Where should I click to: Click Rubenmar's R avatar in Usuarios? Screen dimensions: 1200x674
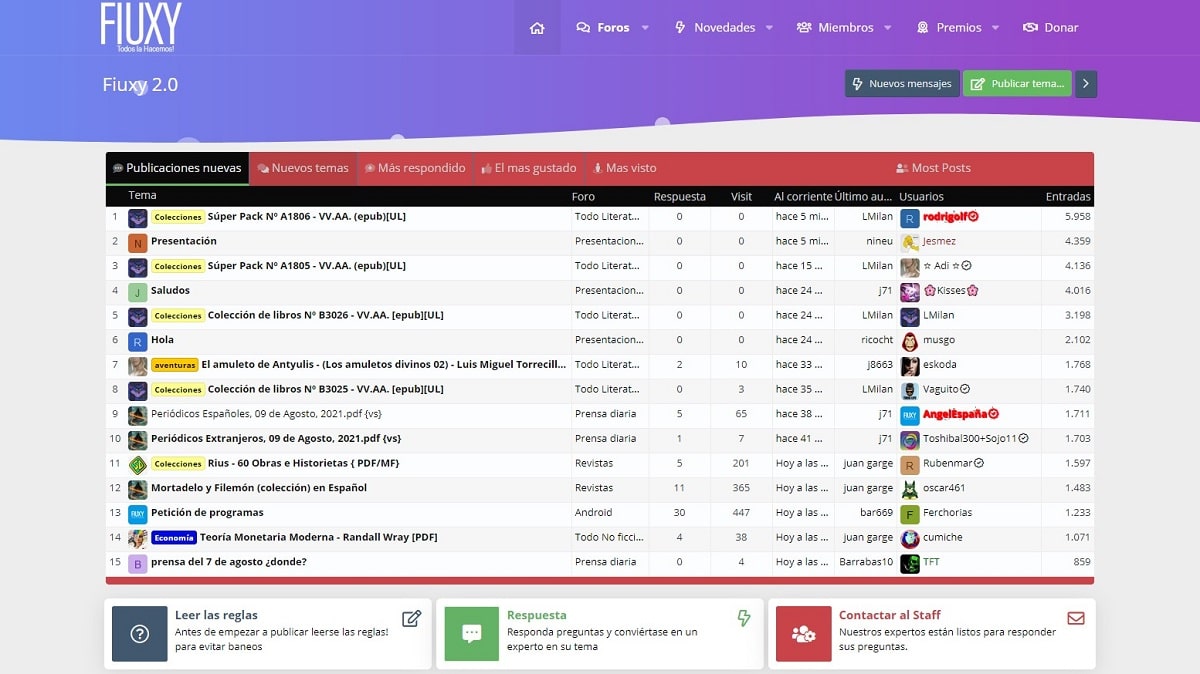(910, 465)
